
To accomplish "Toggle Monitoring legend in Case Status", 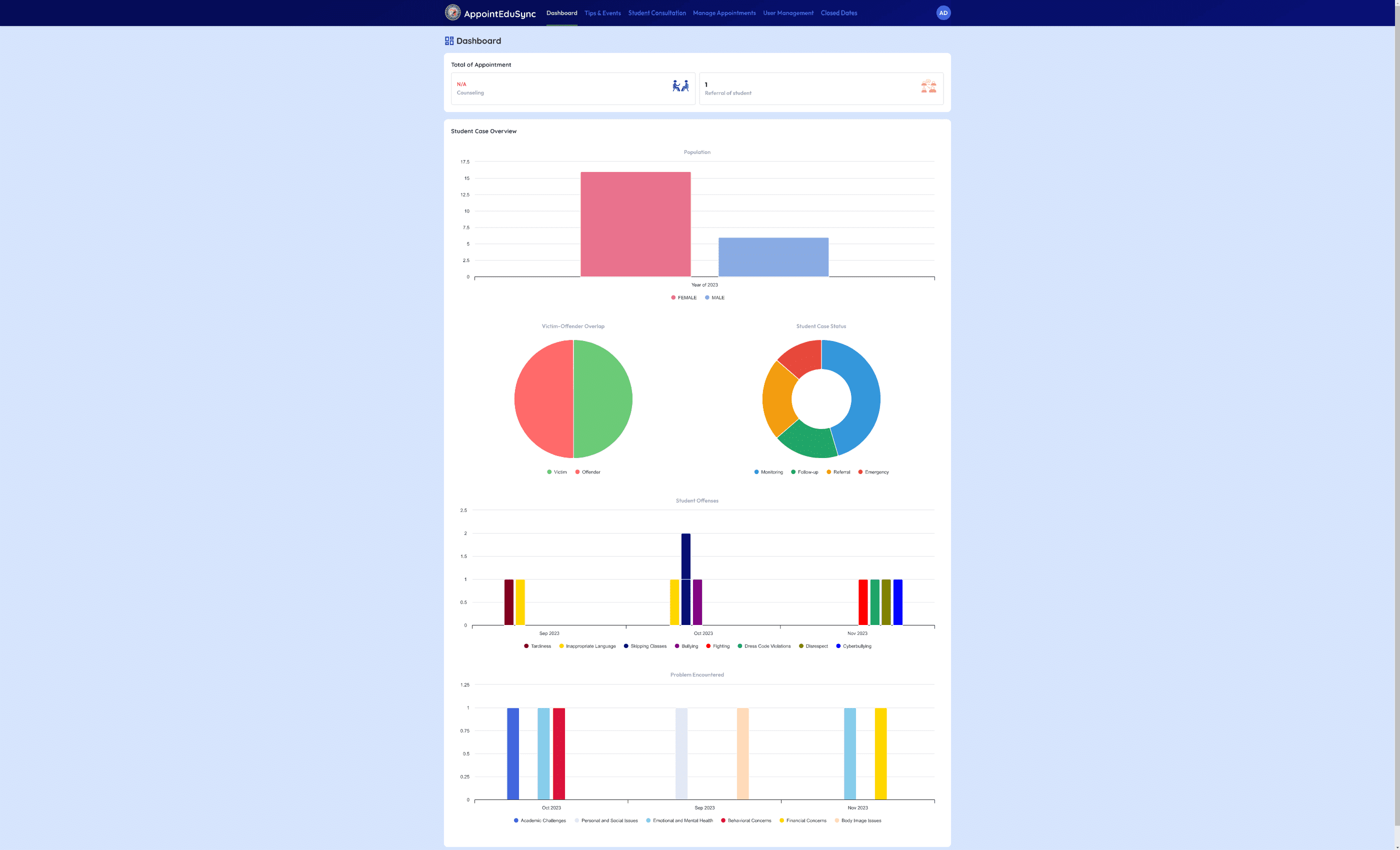I will [x=768, y=472].
